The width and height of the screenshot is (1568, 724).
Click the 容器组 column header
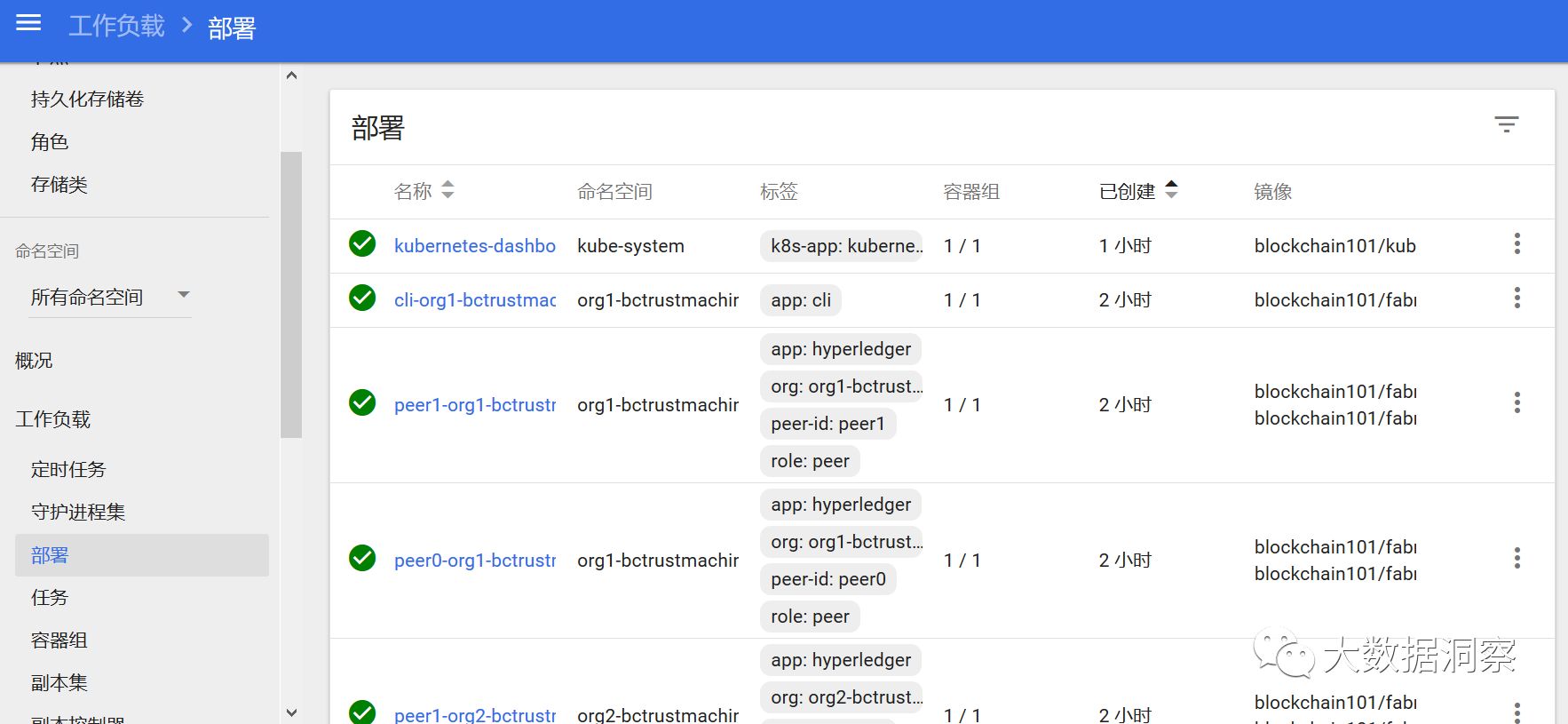[971, 192]
